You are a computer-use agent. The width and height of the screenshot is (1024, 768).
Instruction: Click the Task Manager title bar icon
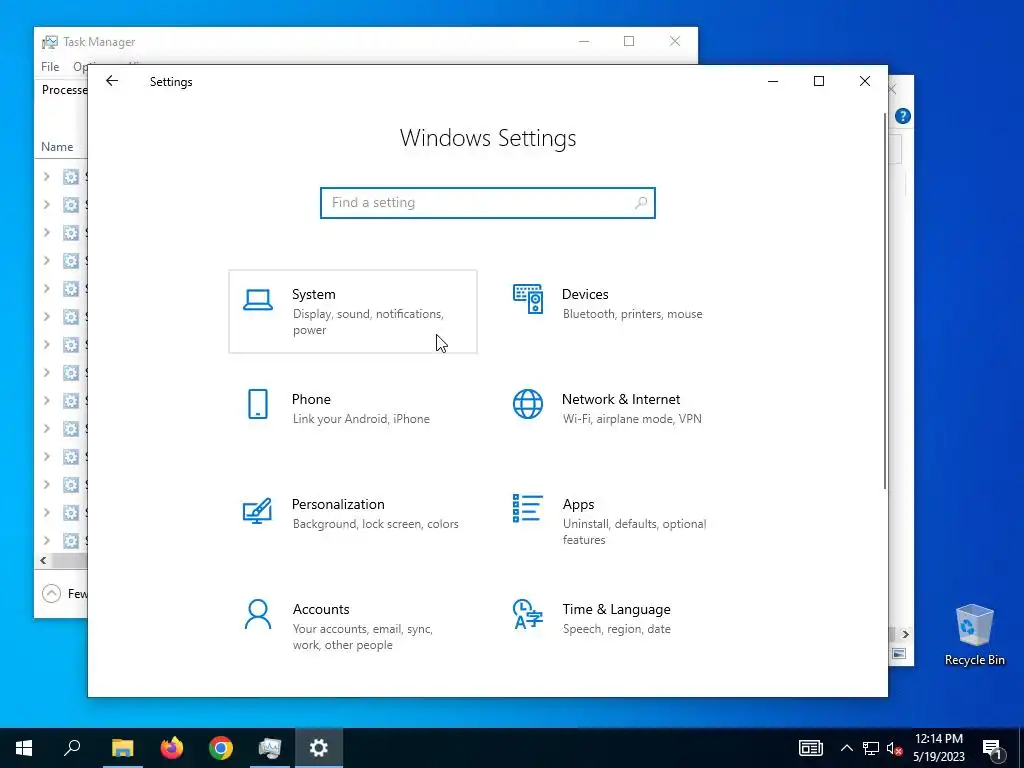(x=50, y=42)
